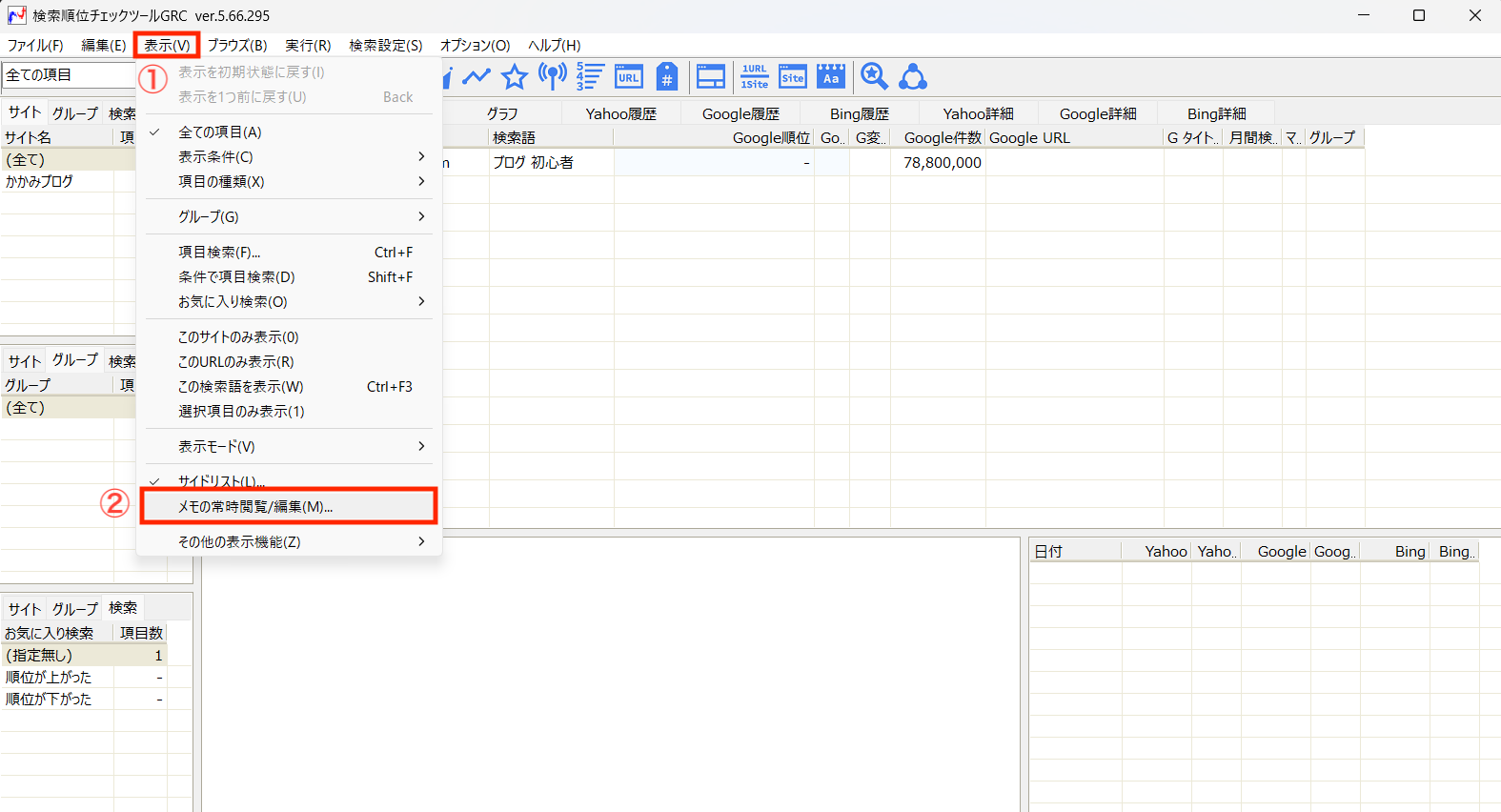Select (全て) row in the グループ list
1501x812 pixels.
(69, 407)
